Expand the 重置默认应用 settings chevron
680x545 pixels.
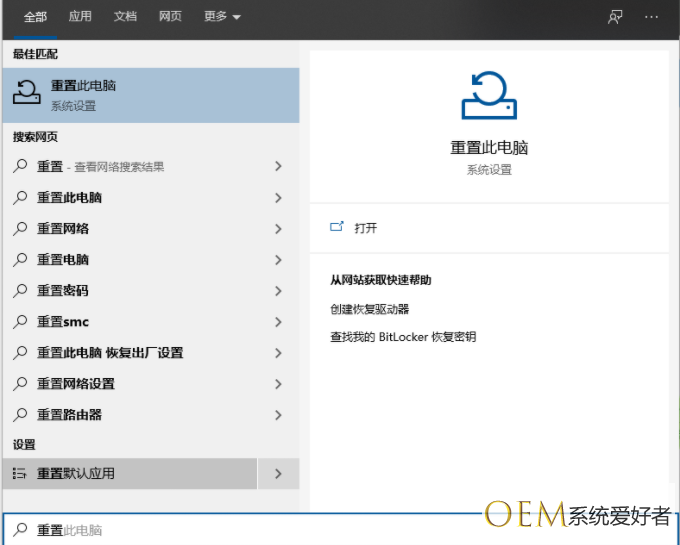coord(278,474)
